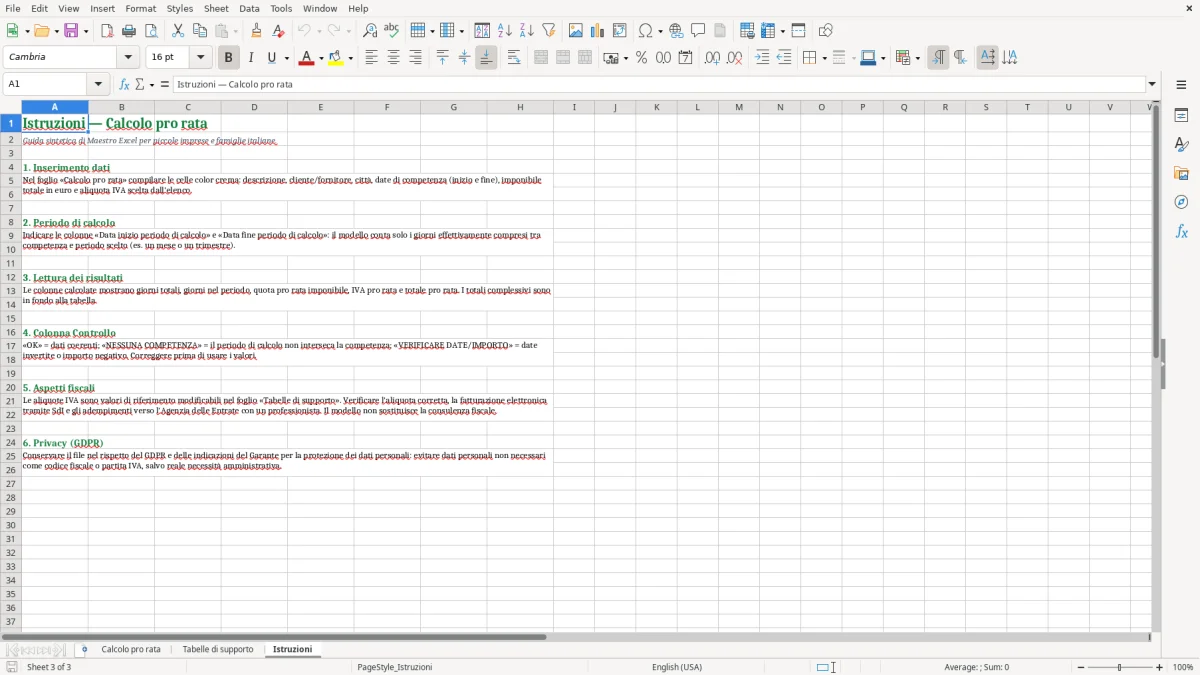Image resolution: width=1200 pixels, height=675 pixels.
Task: Export directly as PDF
Action: click(107, 31)
